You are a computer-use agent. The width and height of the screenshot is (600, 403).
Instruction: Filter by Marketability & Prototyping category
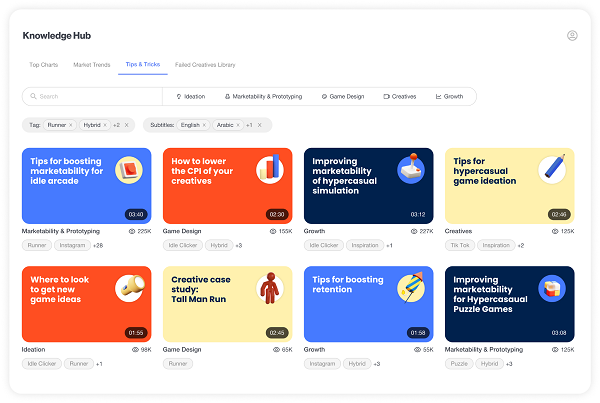click(263, 97)
